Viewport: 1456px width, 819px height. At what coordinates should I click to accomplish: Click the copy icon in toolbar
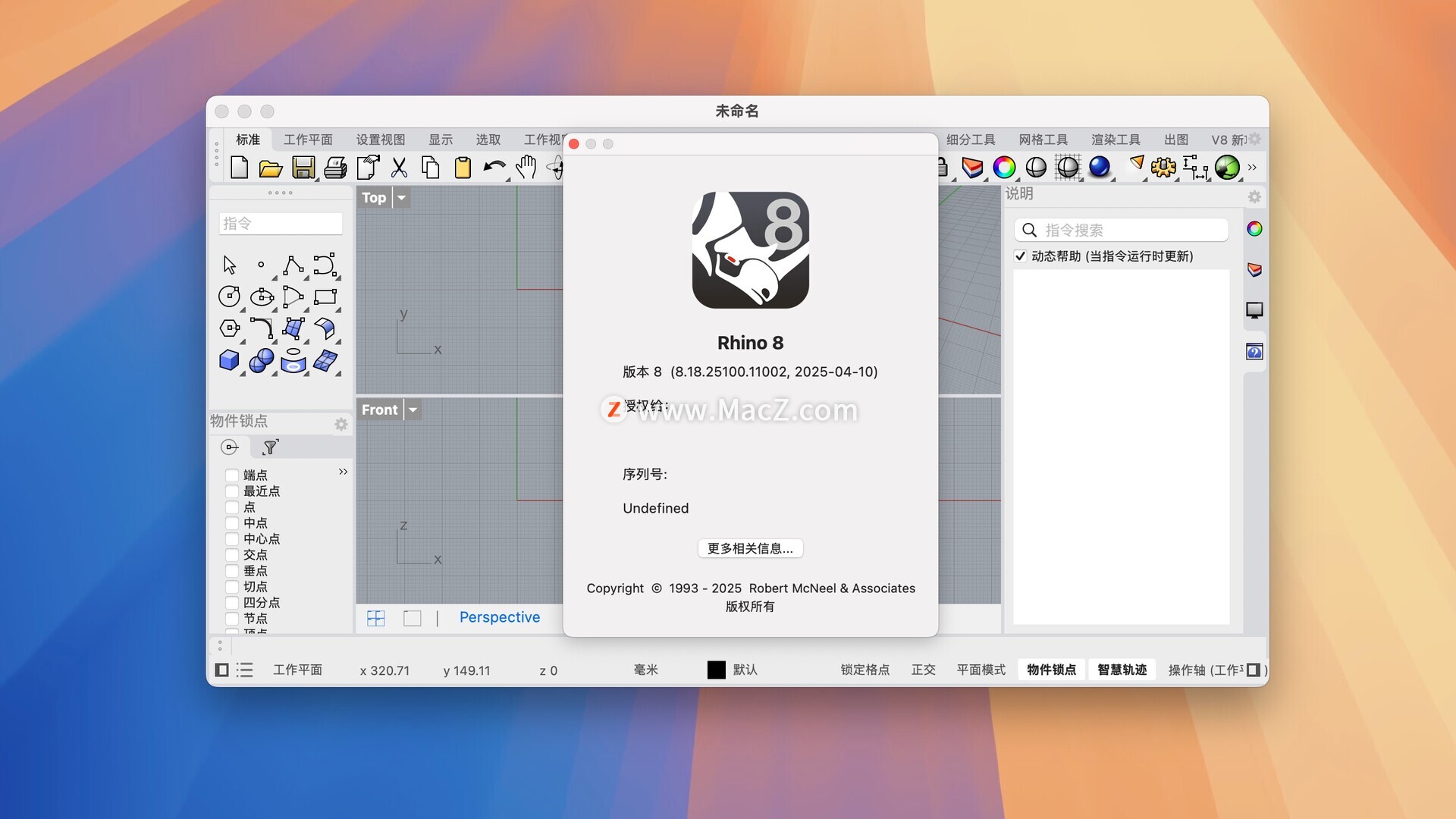(431, 167)
